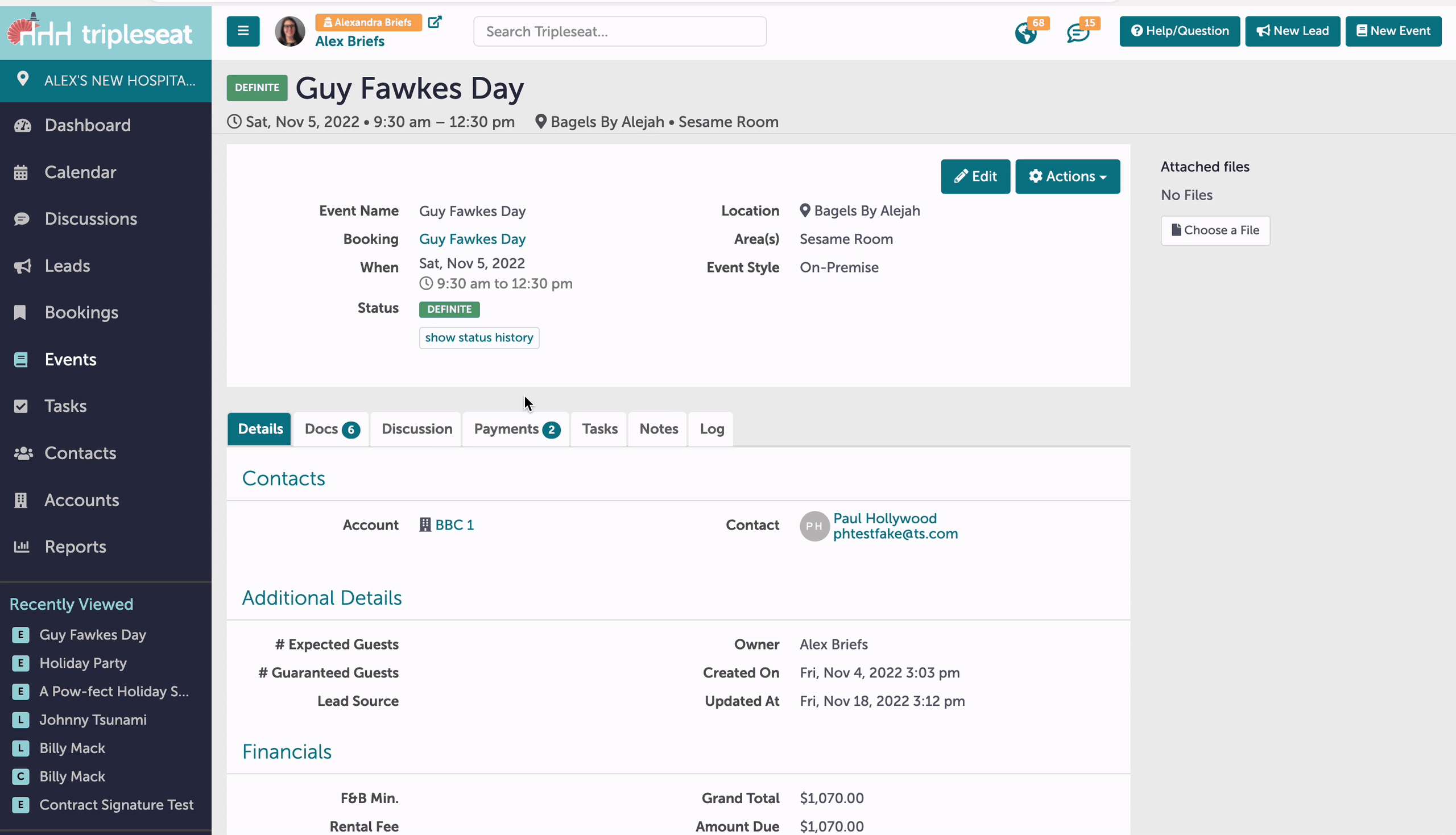Click the DEFINITE status badge in title
The width and height of the screenshot is (1456, 835).
coord(257,88)
